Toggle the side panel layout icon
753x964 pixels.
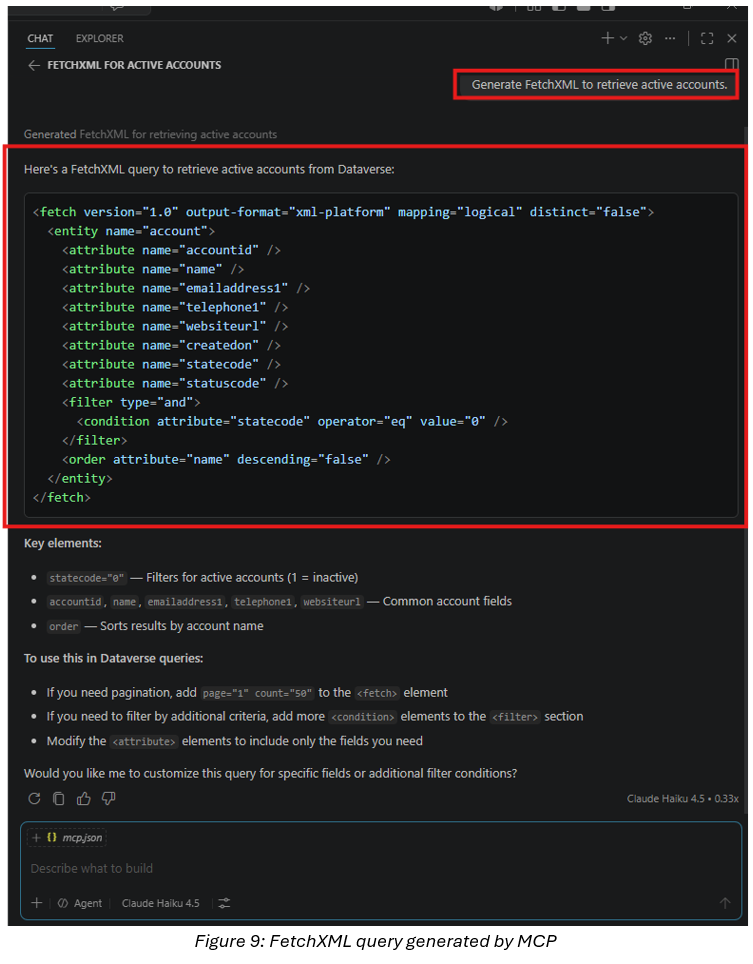[x=731, y=64]
